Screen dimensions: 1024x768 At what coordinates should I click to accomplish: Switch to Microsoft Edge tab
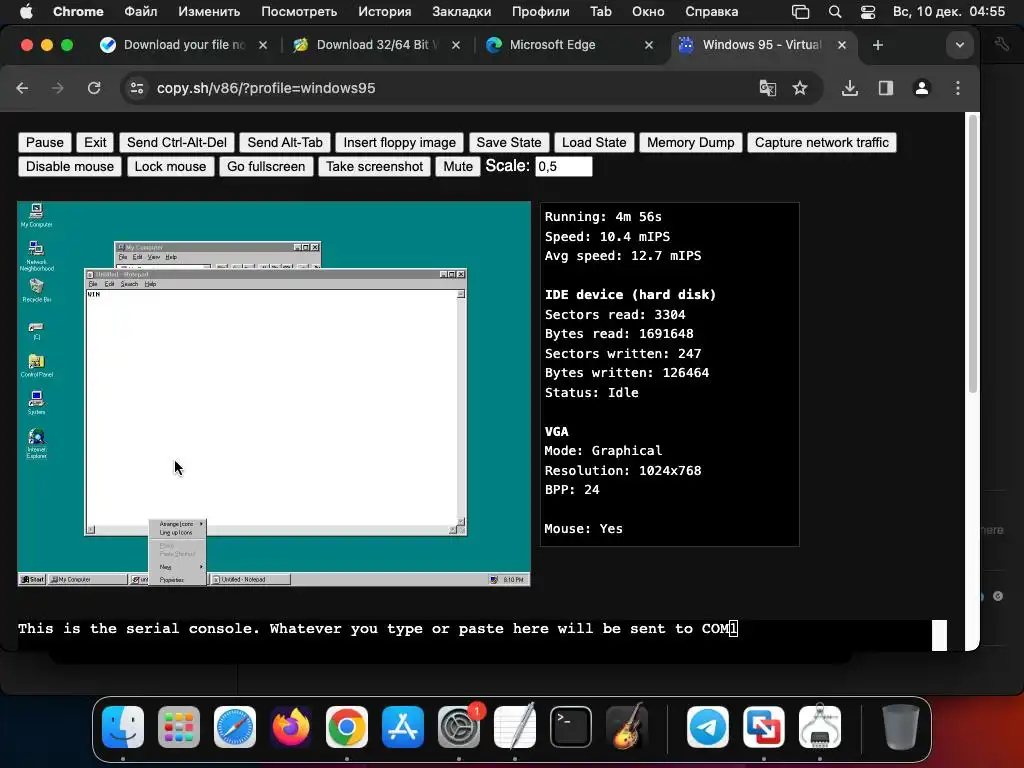[569, 45]
